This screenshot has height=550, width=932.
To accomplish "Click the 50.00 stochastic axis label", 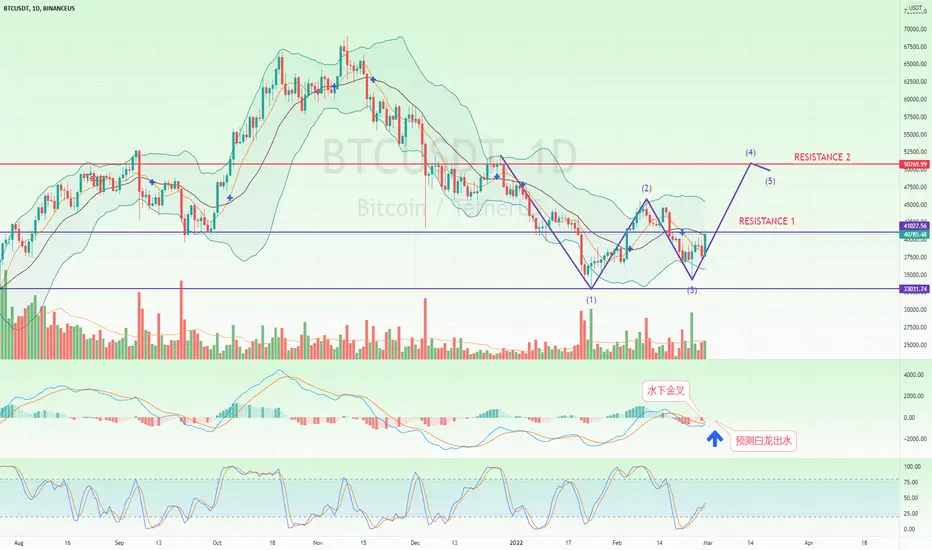I will [x=911, y=498].
